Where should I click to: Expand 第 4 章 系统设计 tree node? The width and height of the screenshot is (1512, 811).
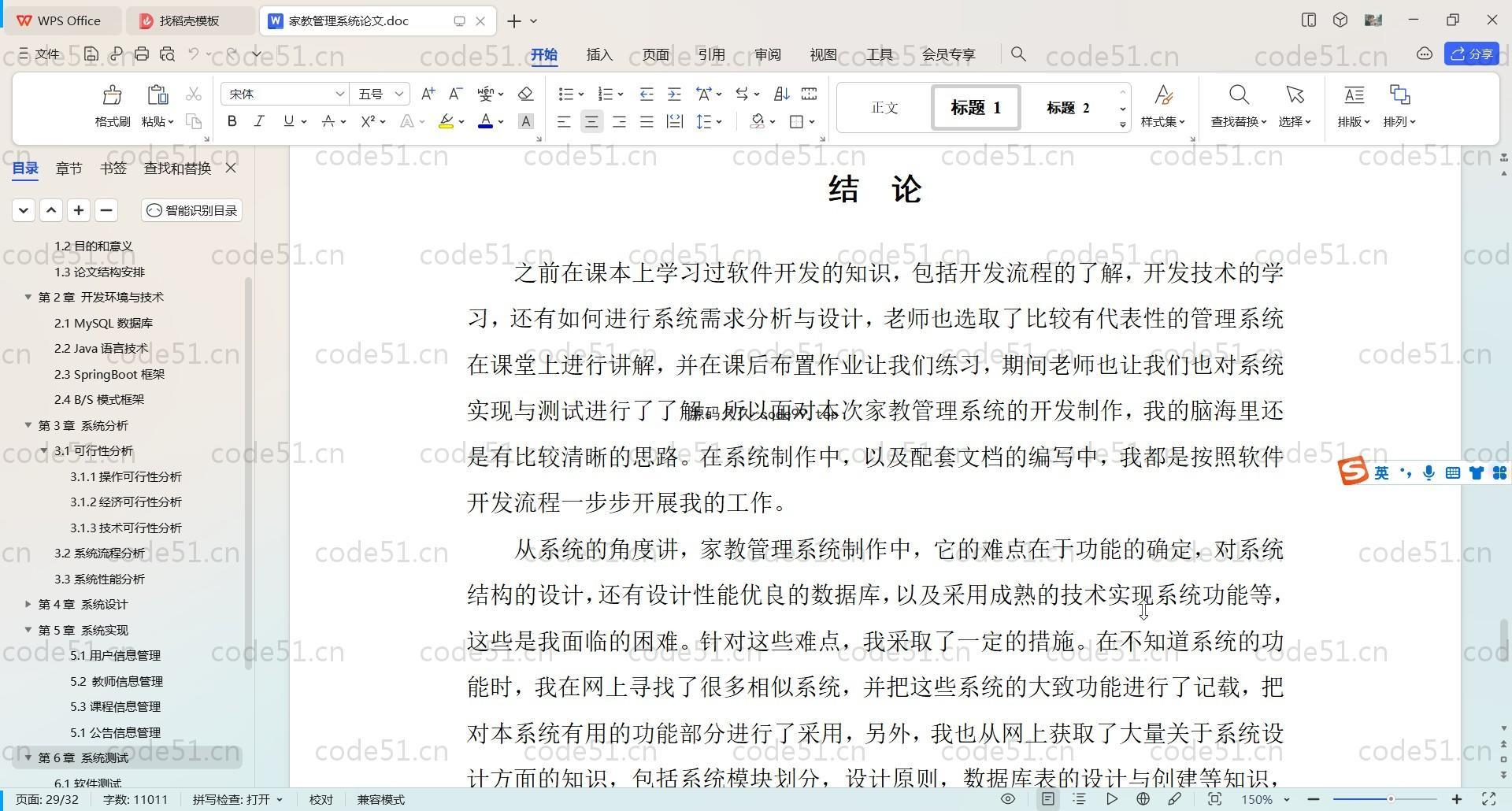(x=28, y=604)
